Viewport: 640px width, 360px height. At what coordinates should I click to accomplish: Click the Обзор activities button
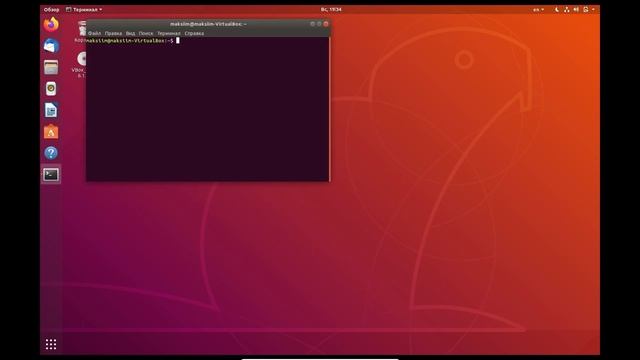point(51,9)
